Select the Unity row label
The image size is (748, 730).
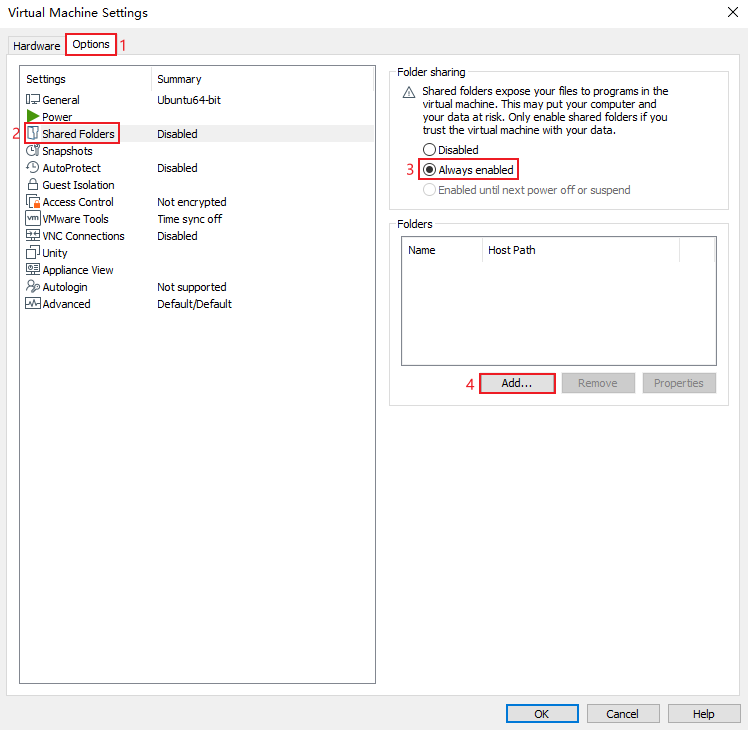pos(55,253)
